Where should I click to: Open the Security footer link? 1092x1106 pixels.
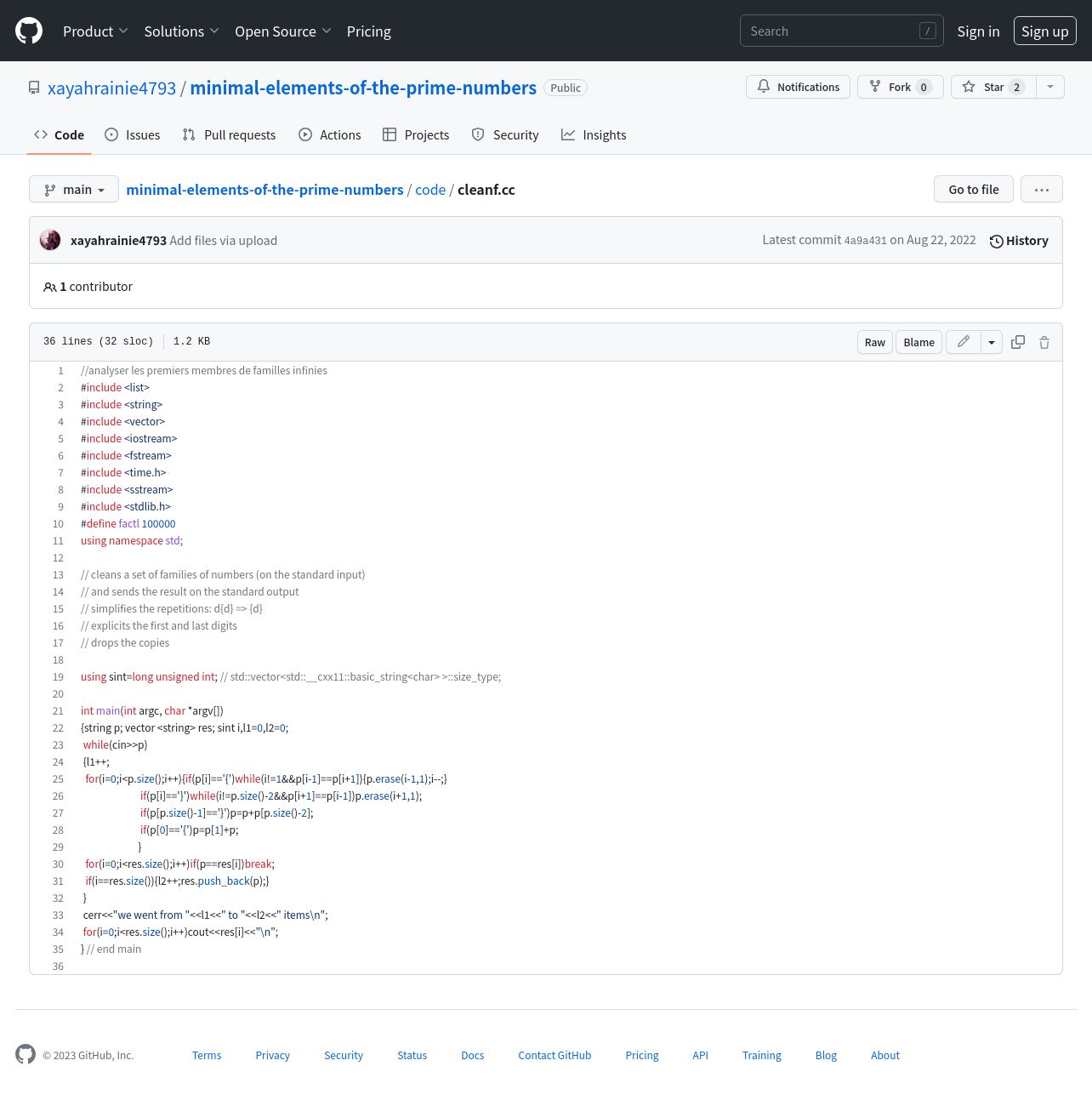point(344,1055)
